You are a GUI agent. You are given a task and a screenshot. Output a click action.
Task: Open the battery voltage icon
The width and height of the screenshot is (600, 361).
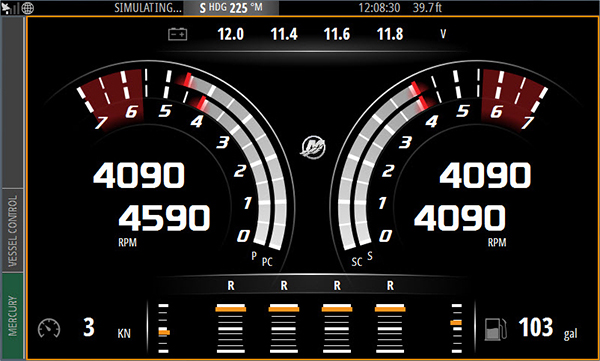178,34
